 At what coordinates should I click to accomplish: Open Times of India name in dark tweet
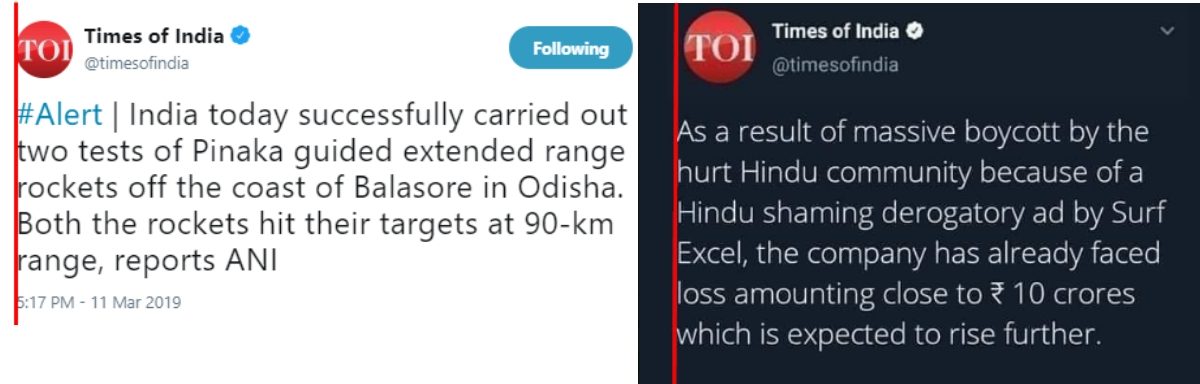click(x=835, y=32)
